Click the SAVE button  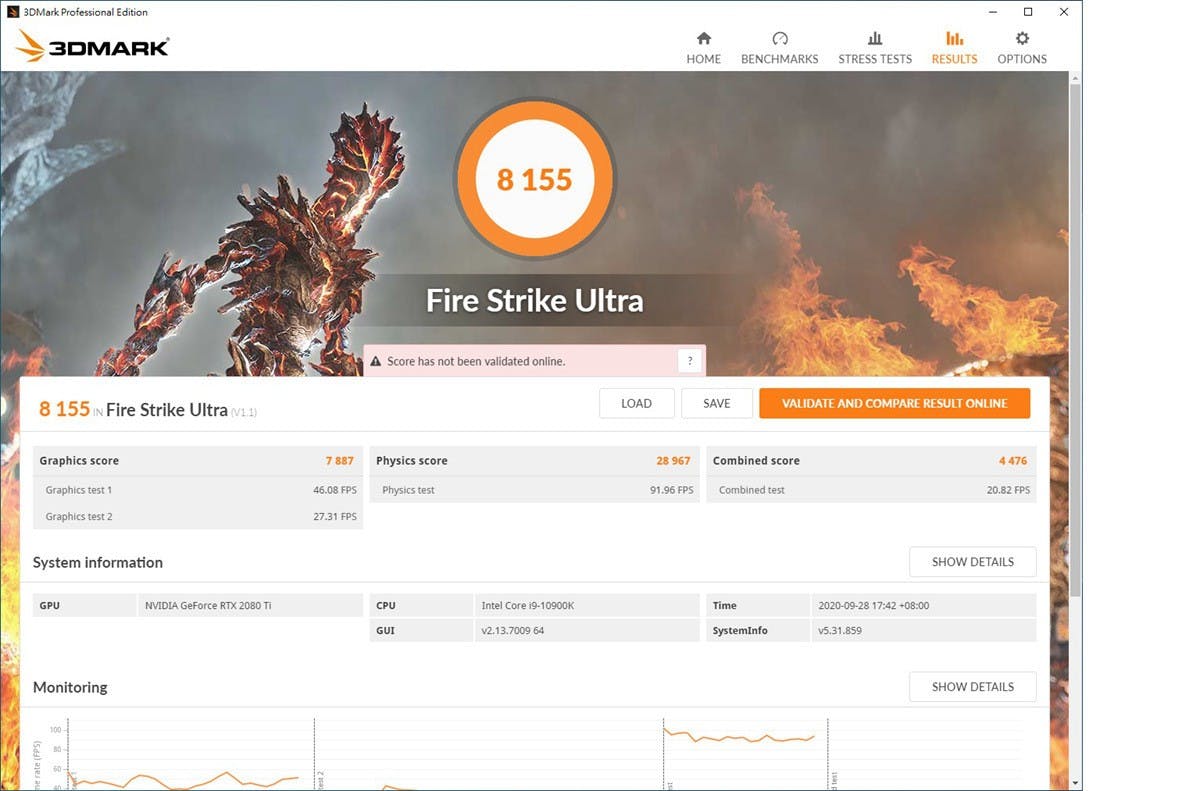716,403
